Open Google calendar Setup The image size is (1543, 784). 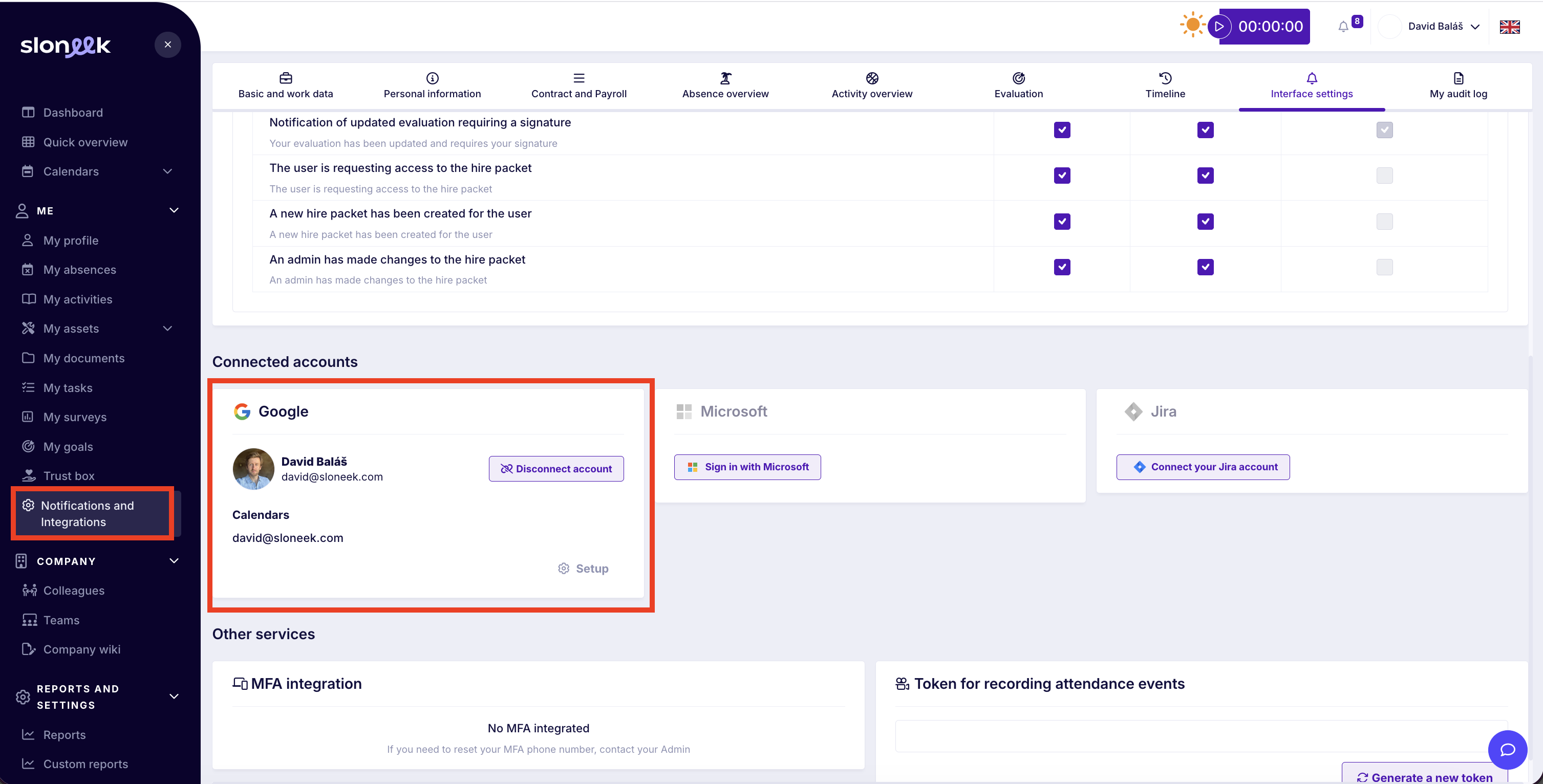click(x=583, y=569)
